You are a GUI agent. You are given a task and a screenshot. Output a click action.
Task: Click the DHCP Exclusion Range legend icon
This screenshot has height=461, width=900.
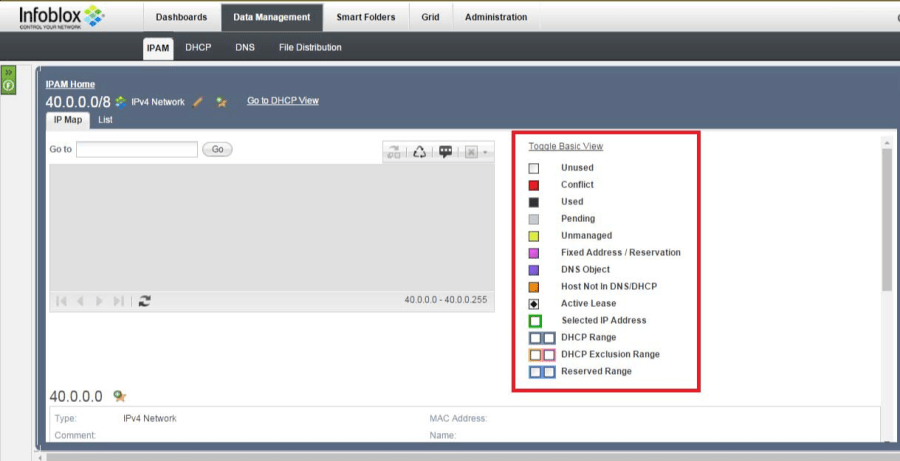tap(542, 355)
